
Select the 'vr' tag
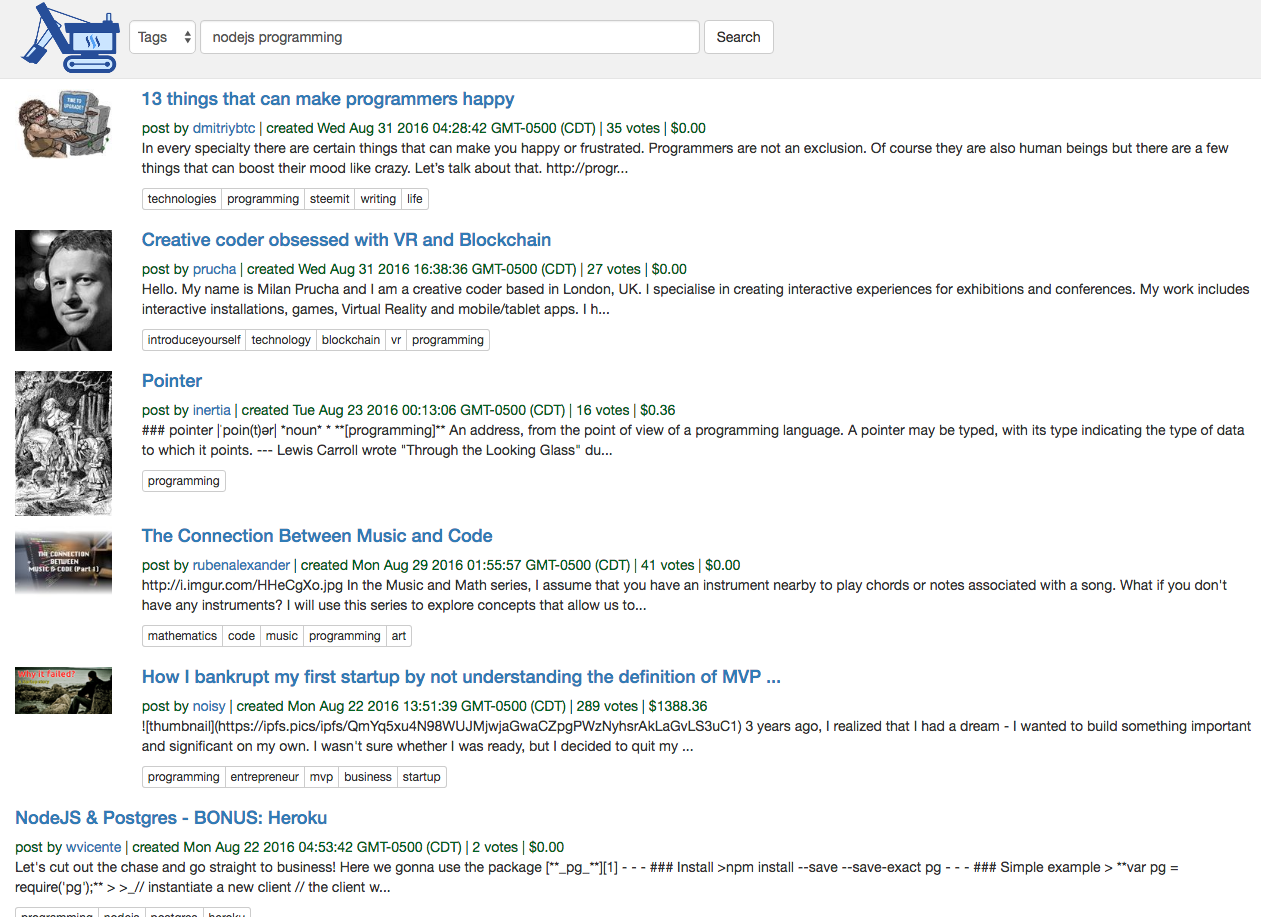[396, 340]
